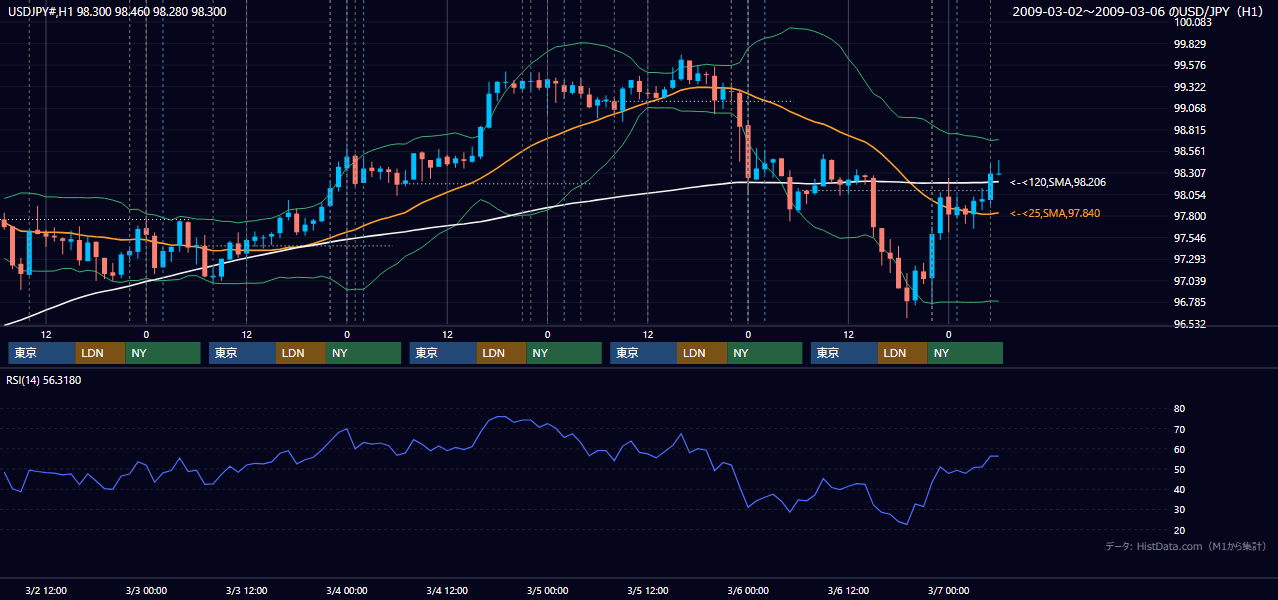Click RSI scale level 30
Image resolution: width=1278 pixels, height=600 pixels.
click(x=1179, y=509)
